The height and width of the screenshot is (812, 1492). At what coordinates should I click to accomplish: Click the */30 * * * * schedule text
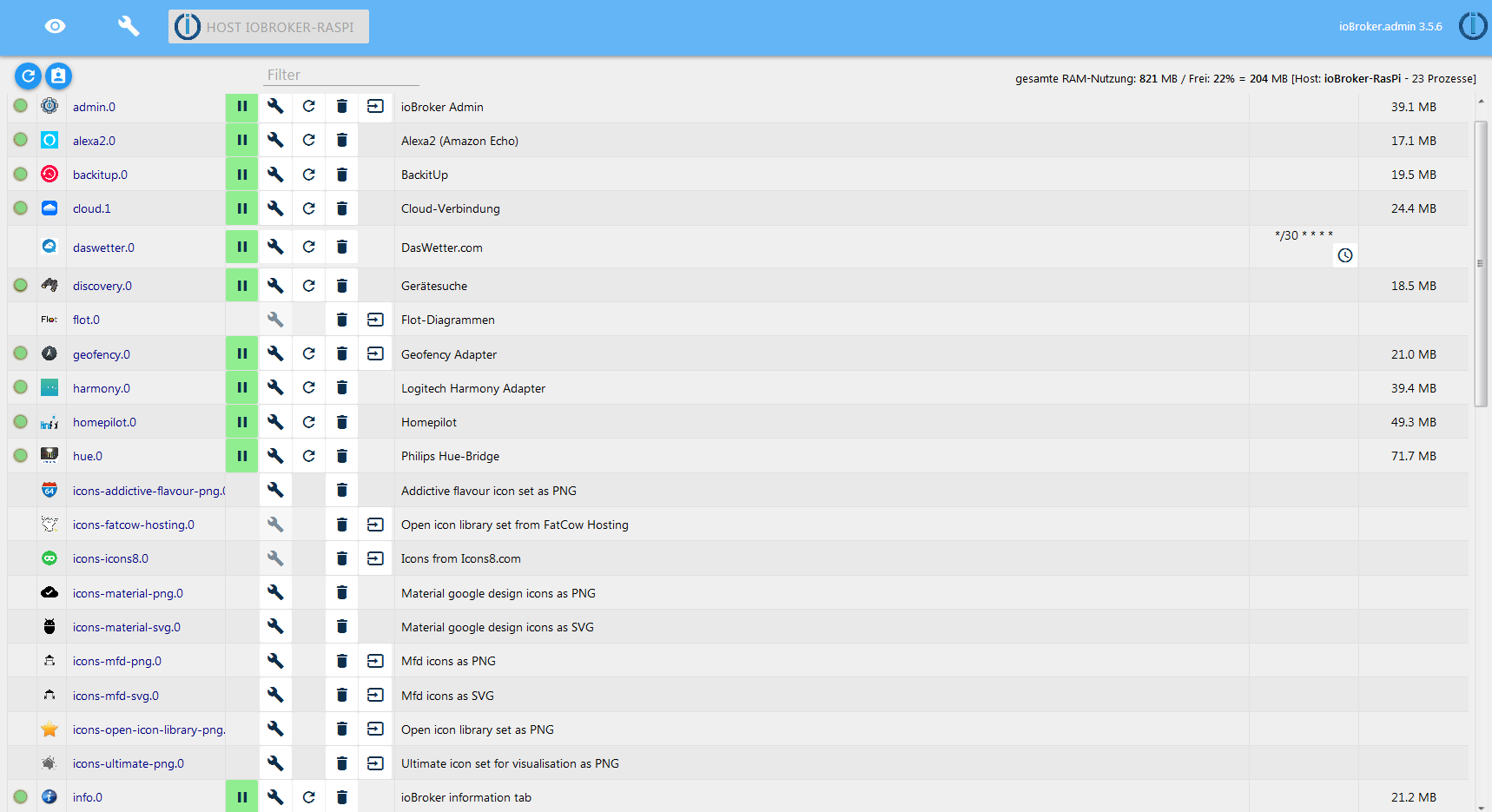click(1304, 235)
